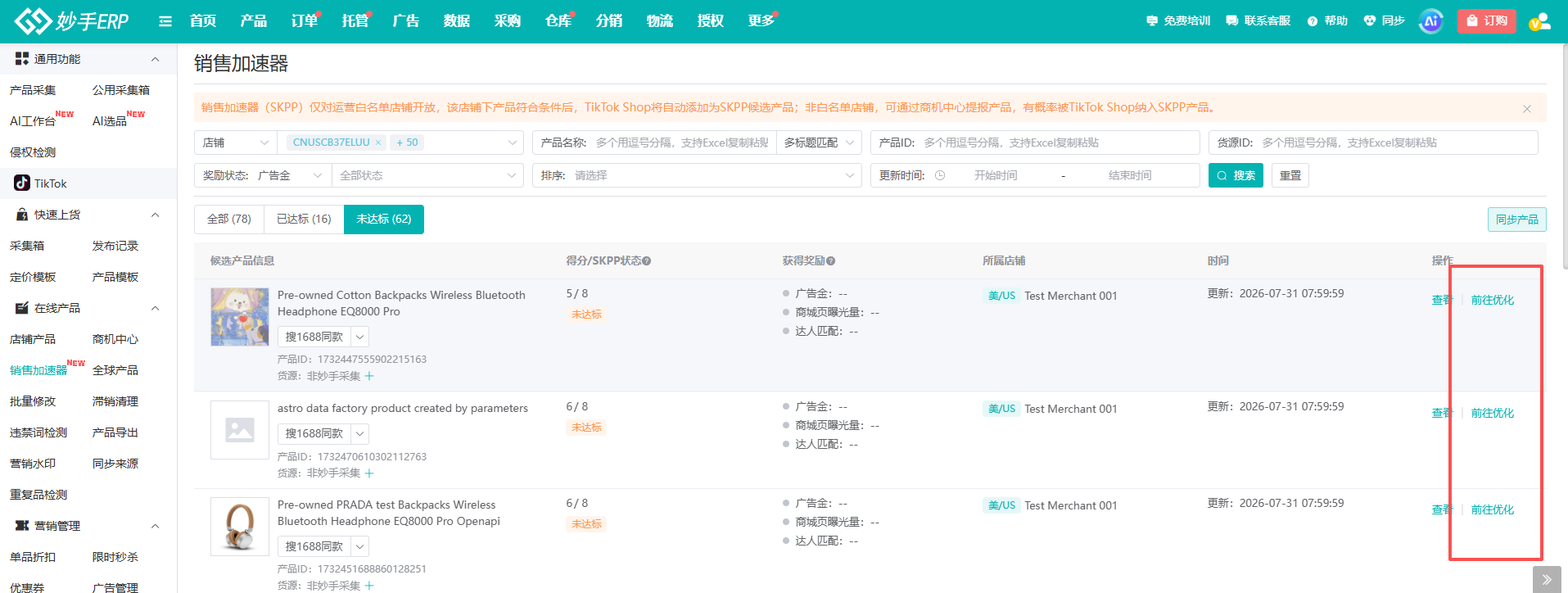Click help icon beside 获得奖励 header
1568x593 pixels.
coord(830,261)
